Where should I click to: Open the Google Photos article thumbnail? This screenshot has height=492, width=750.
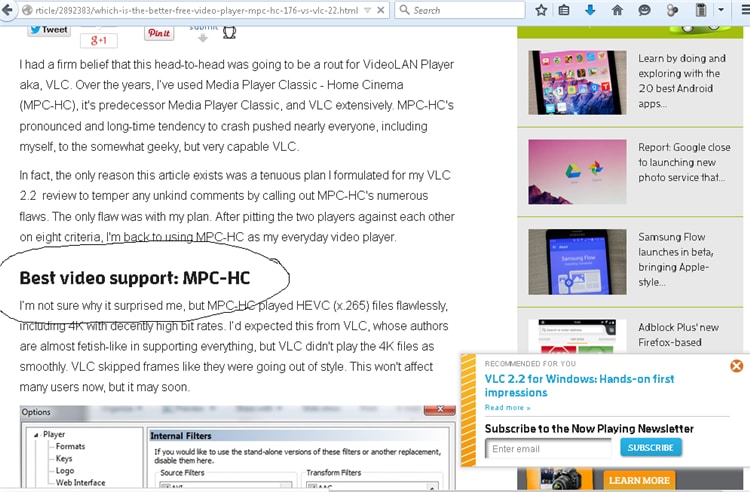point(577,172)
